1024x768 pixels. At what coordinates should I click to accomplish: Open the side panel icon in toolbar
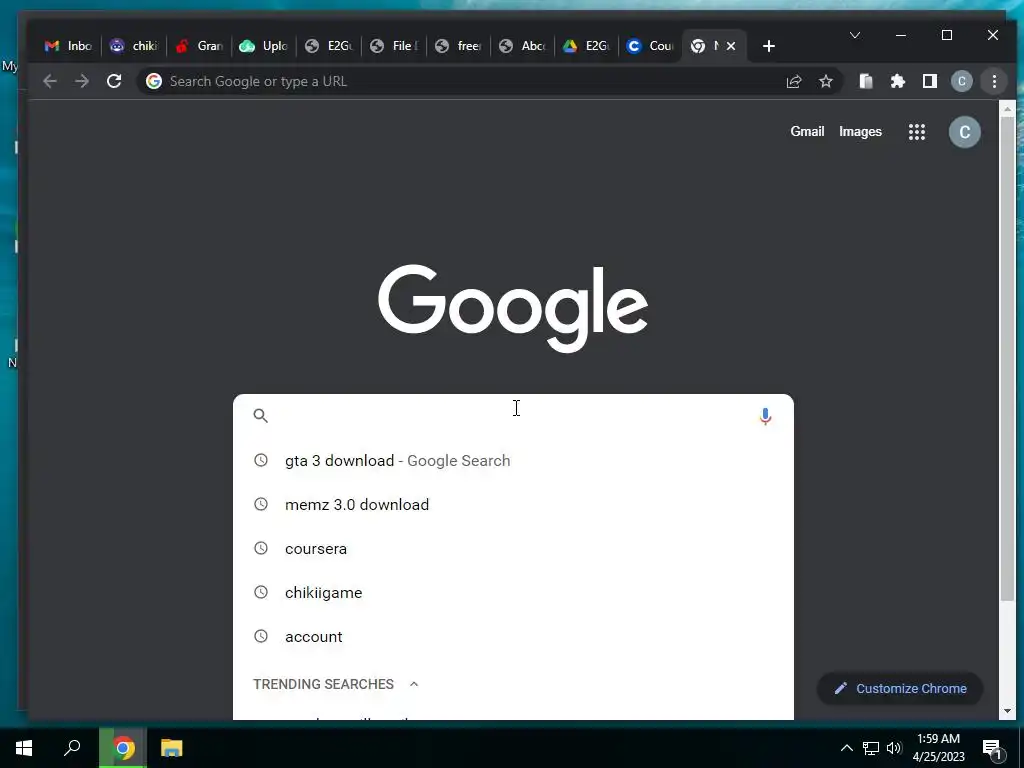point(930,82)
